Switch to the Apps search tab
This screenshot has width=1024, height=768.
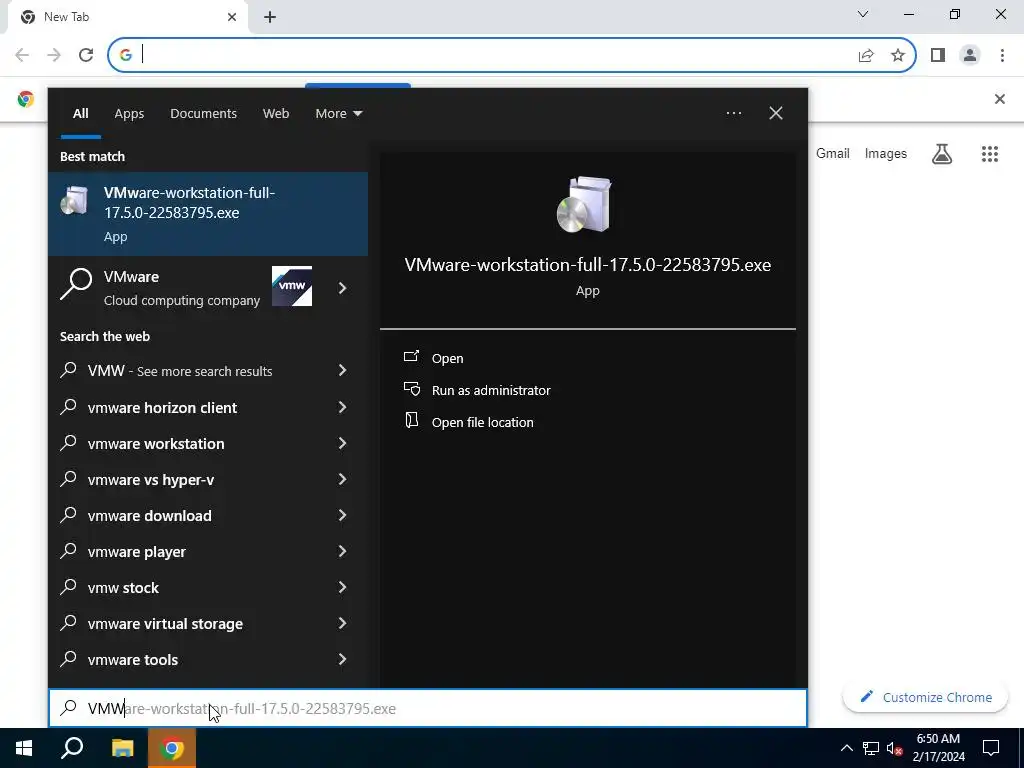coord(129,114)
